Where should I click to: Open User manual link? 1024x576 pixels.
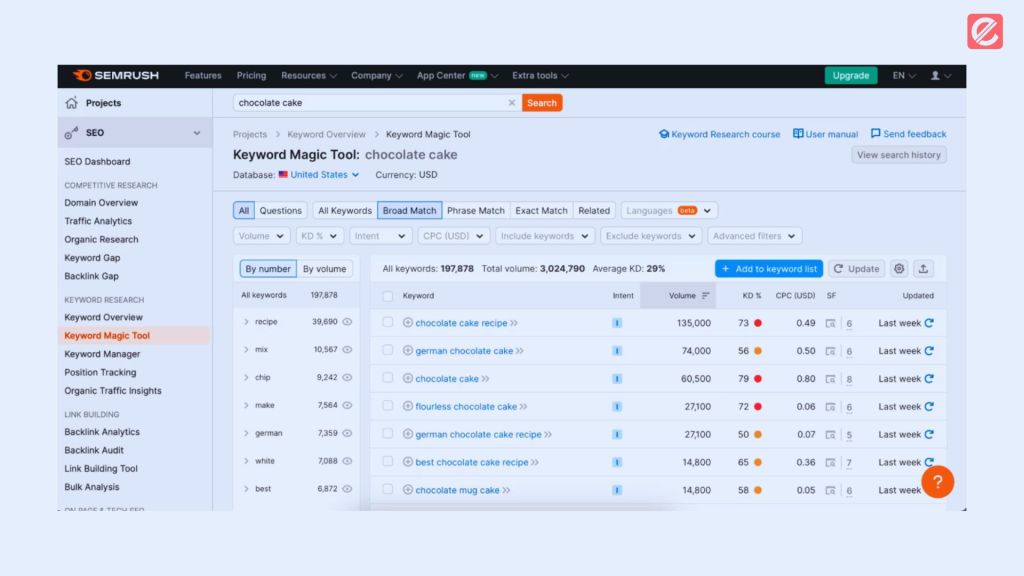pyautogui.click(x=825, y=134)
